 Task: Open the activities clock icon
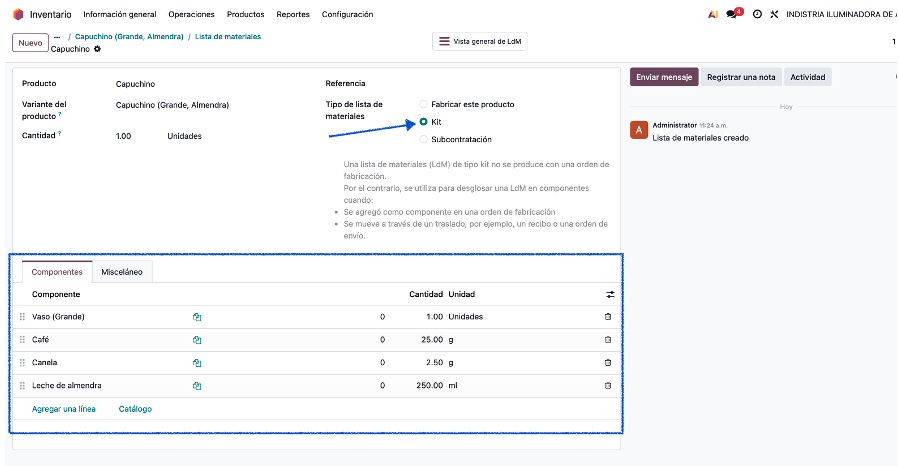[757, 14]
